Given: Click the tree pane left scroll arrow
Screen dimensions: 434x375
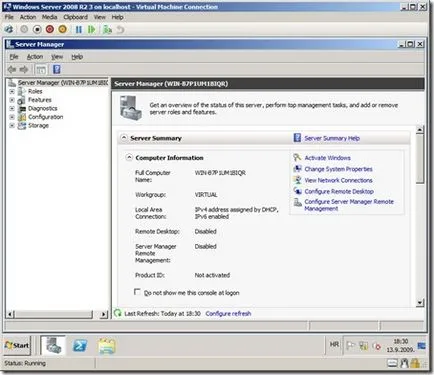Looking at the screenshot, I should click(10, 314).
